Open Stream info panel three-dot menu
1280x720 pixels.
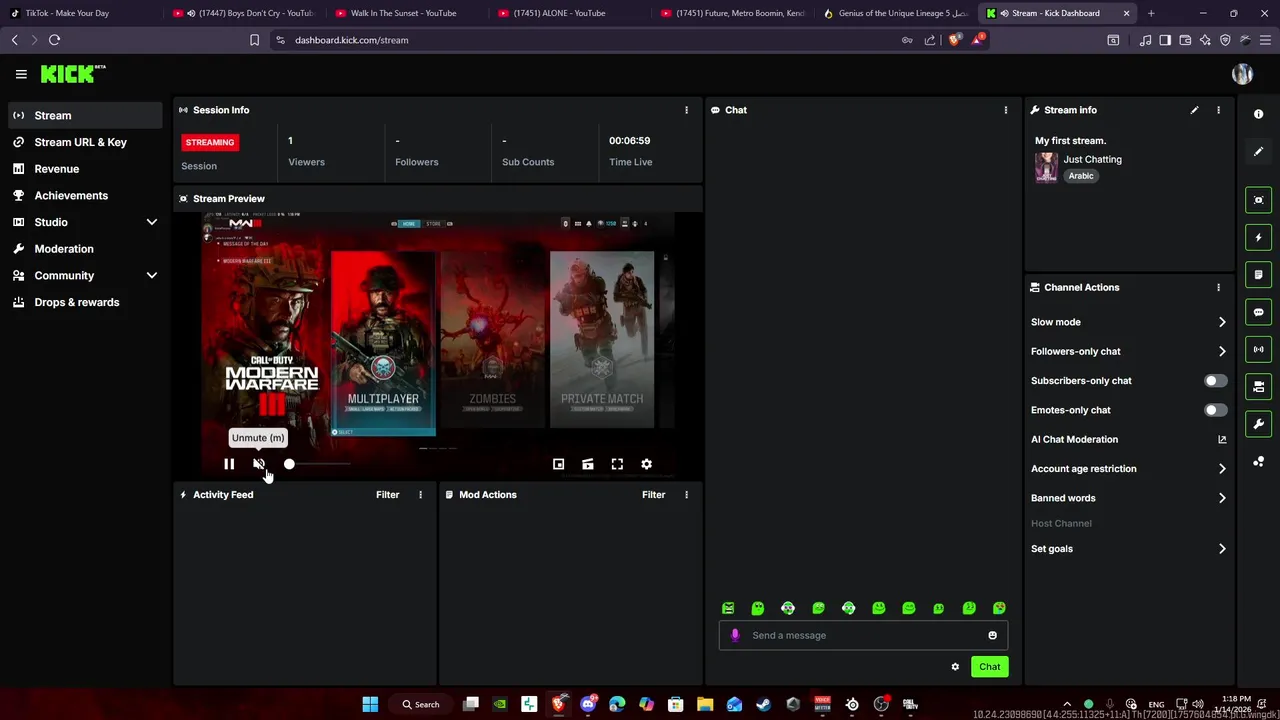(x=1218, y=110)
